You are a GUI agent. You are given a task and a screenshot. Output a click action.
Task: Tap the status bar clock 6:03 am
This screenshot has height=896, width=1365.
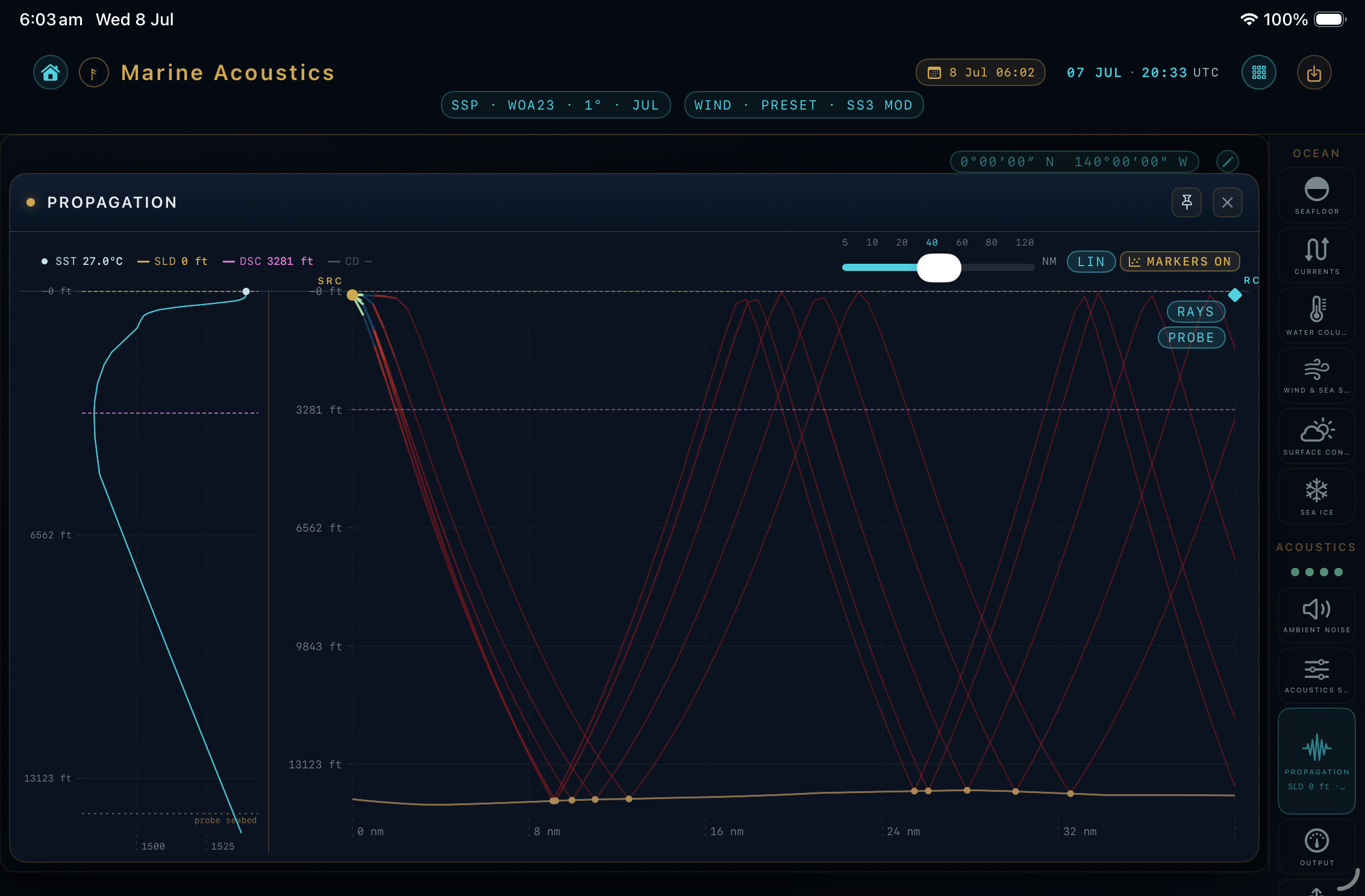pyautogui.click(x=51, y=19)
